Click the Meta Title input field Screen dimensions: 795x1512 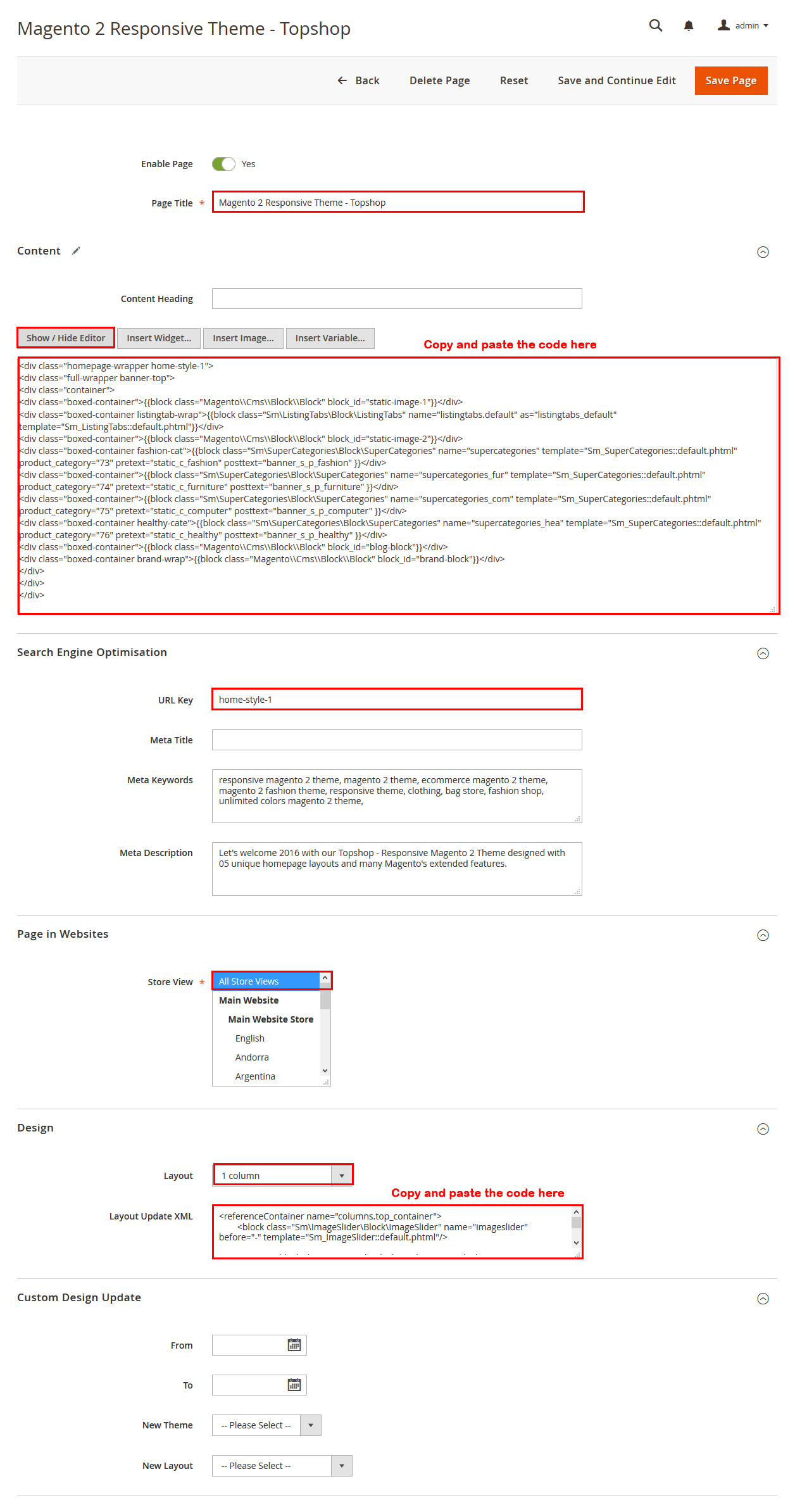point(397,740)
